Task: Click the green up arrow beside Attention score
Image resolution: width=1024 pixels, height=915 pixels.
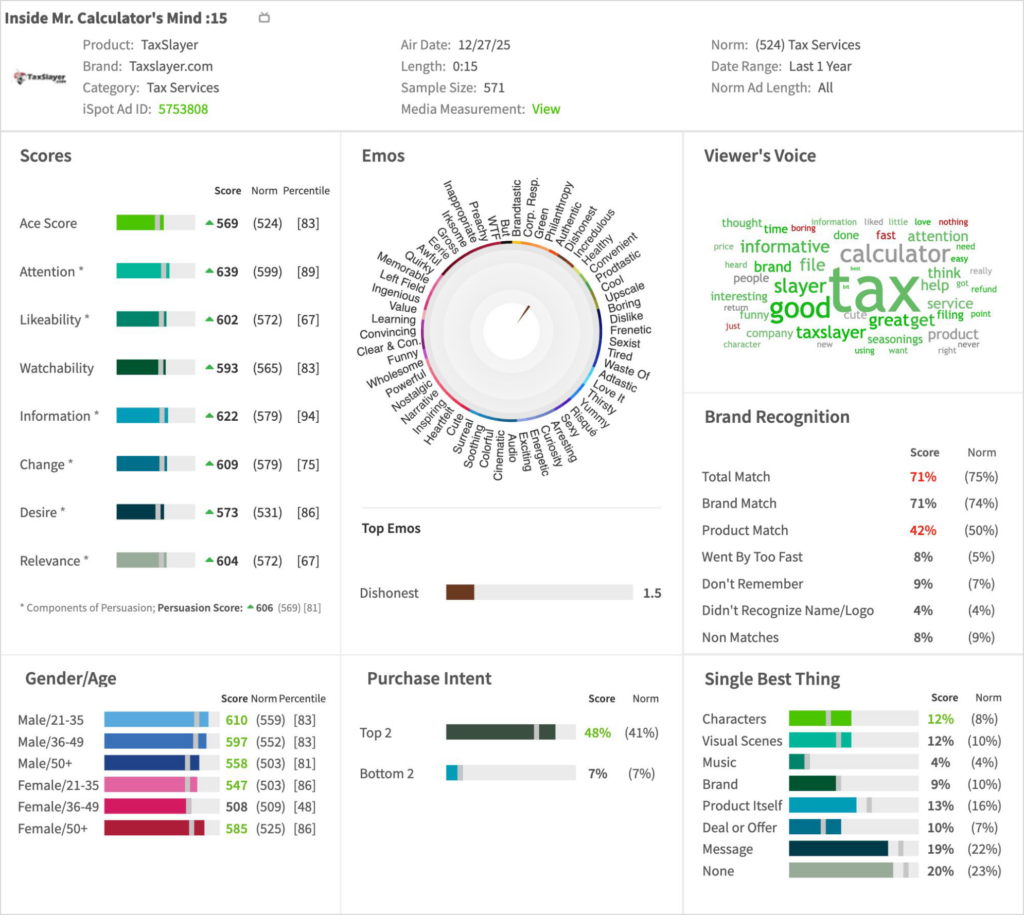Action: (x=209, y=272)
